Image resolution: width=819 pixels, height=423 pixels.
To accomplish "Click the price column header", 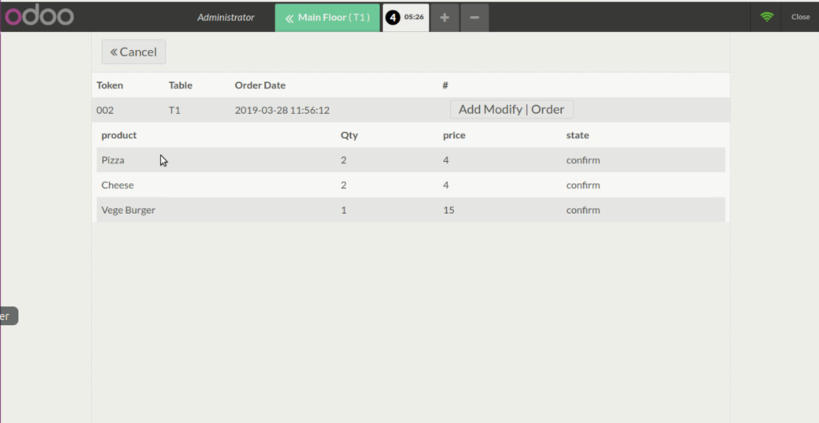I will click(454, 135).
